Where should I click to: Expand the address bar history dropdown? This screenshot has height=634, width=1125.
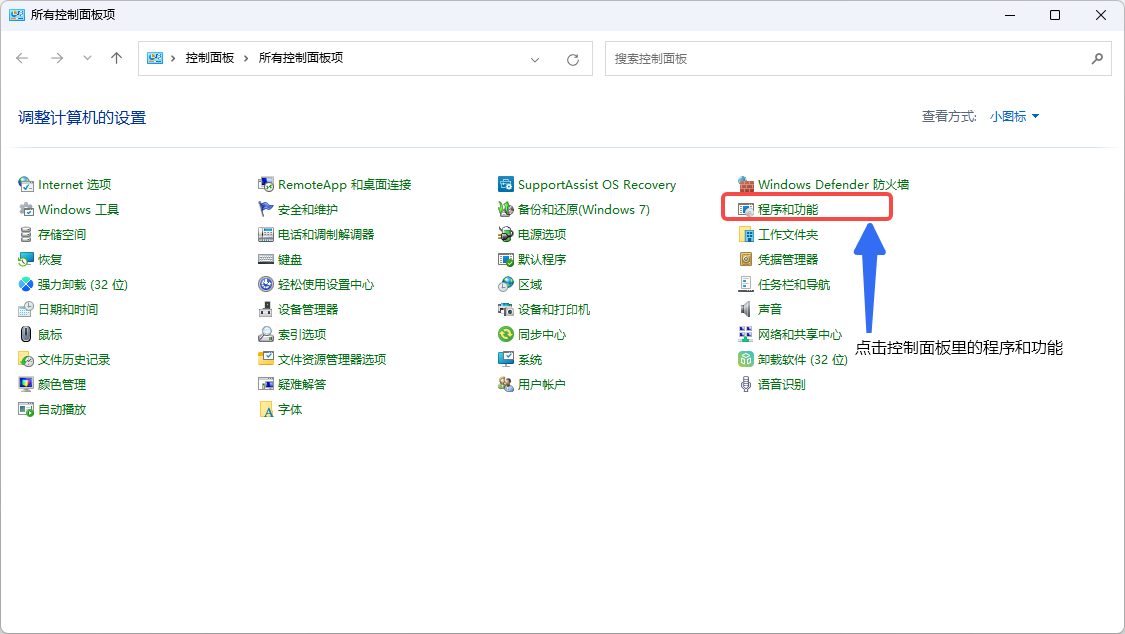[535, 60]
